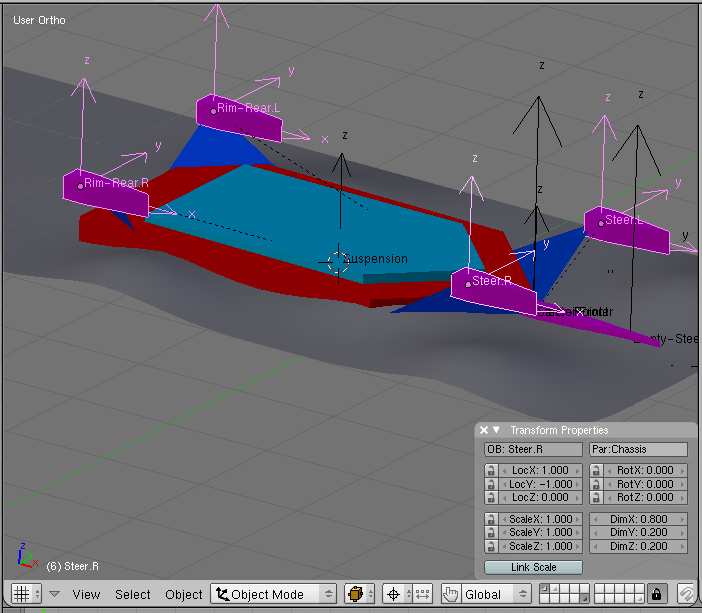
Task: Open the Select menu
Action: coord(133,594)
